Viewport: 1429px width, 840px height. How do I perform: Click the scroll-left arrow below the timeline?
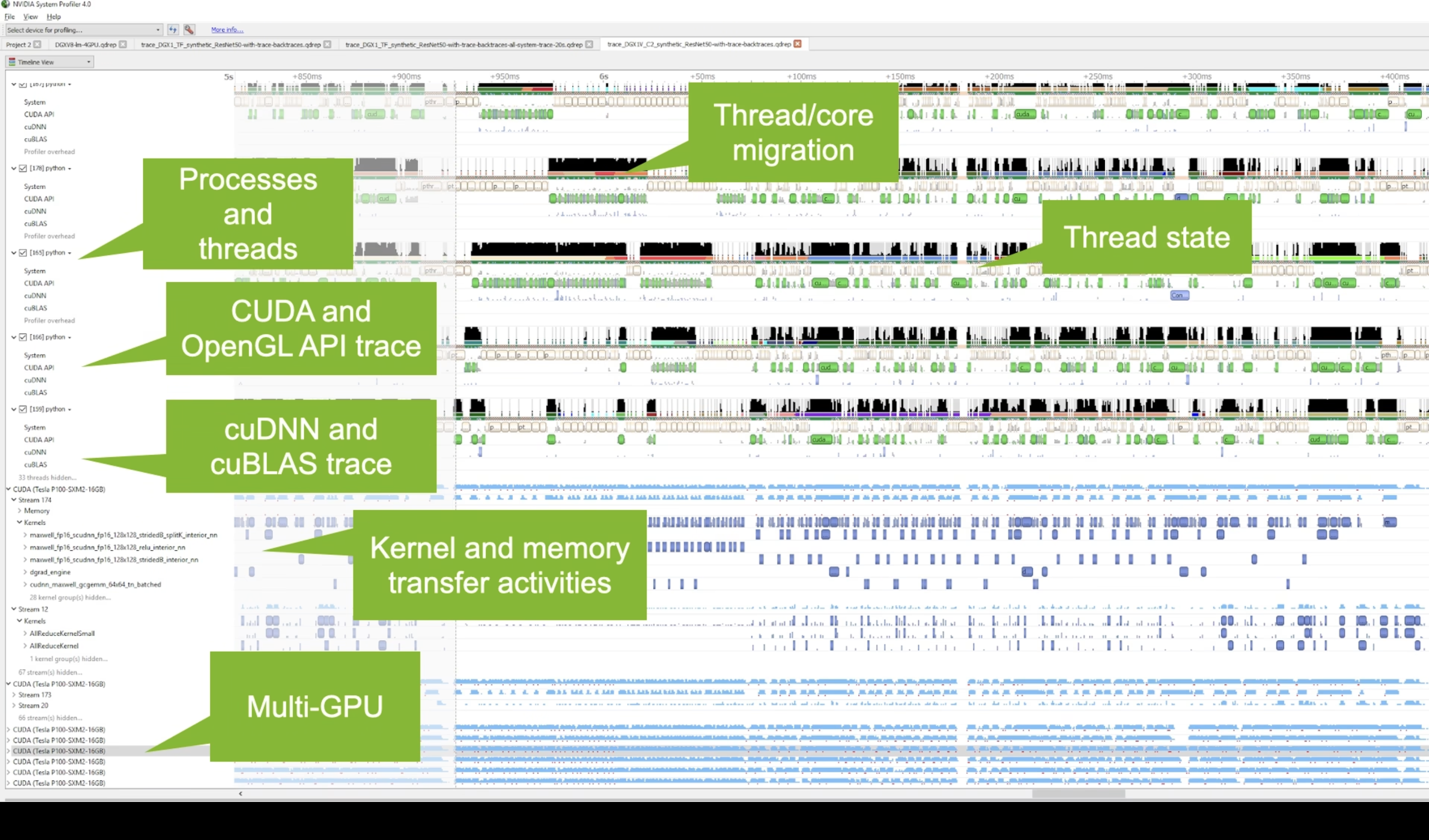(241, 794)
